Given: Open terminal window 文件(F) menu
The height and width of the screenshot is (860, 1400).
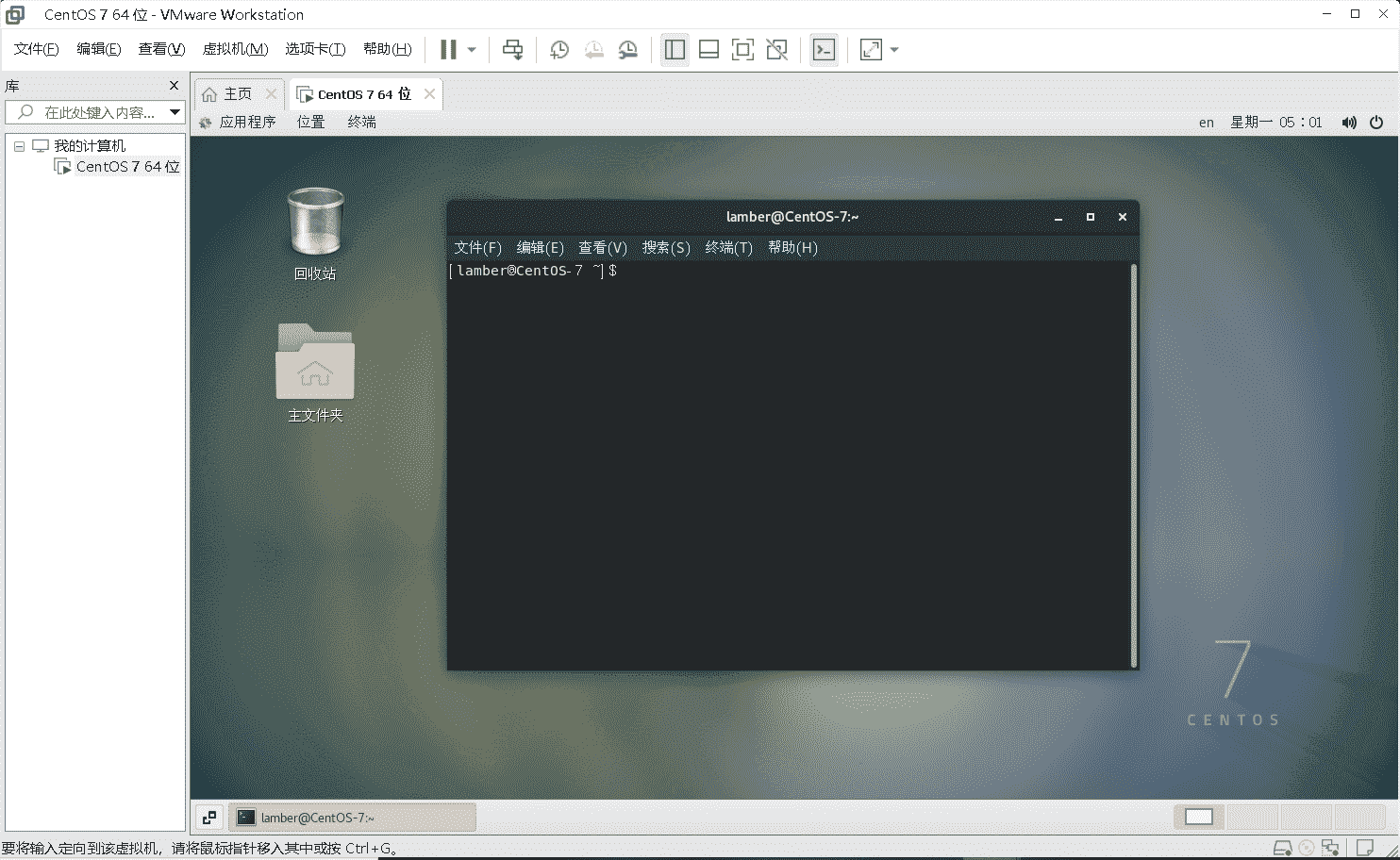Looking at the screenshot, I should coord(477,248).
